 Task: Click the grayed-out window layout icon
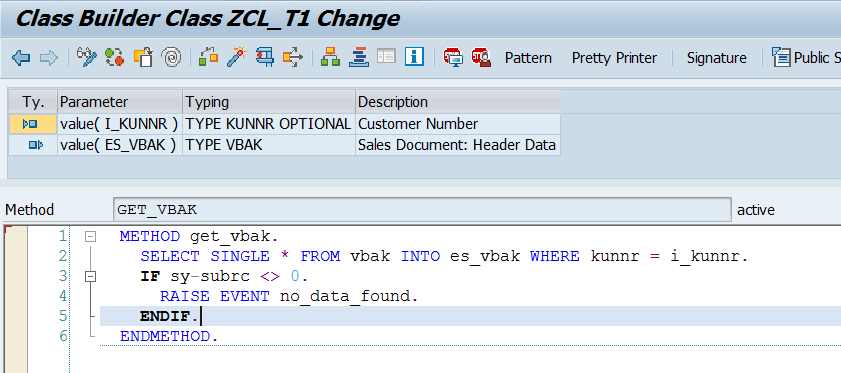386,57
